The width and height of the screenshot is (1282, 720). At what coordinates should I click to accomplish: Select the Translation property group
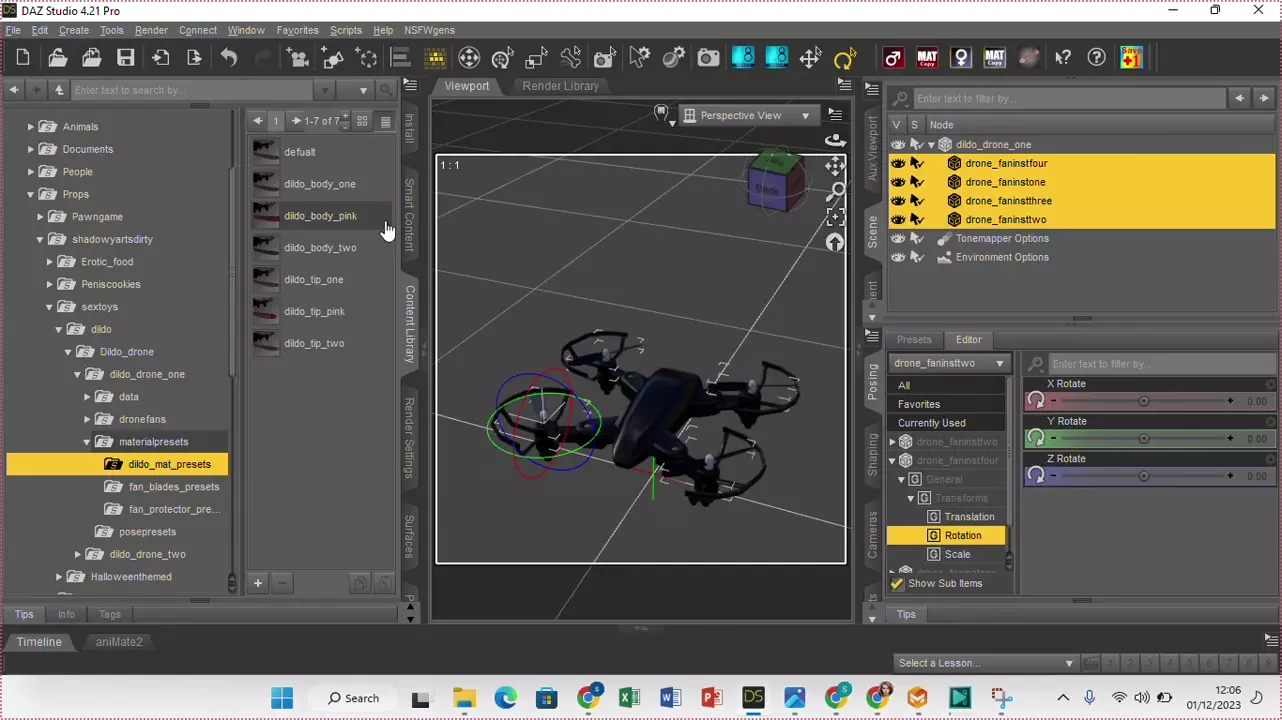(x=968, y=517)
